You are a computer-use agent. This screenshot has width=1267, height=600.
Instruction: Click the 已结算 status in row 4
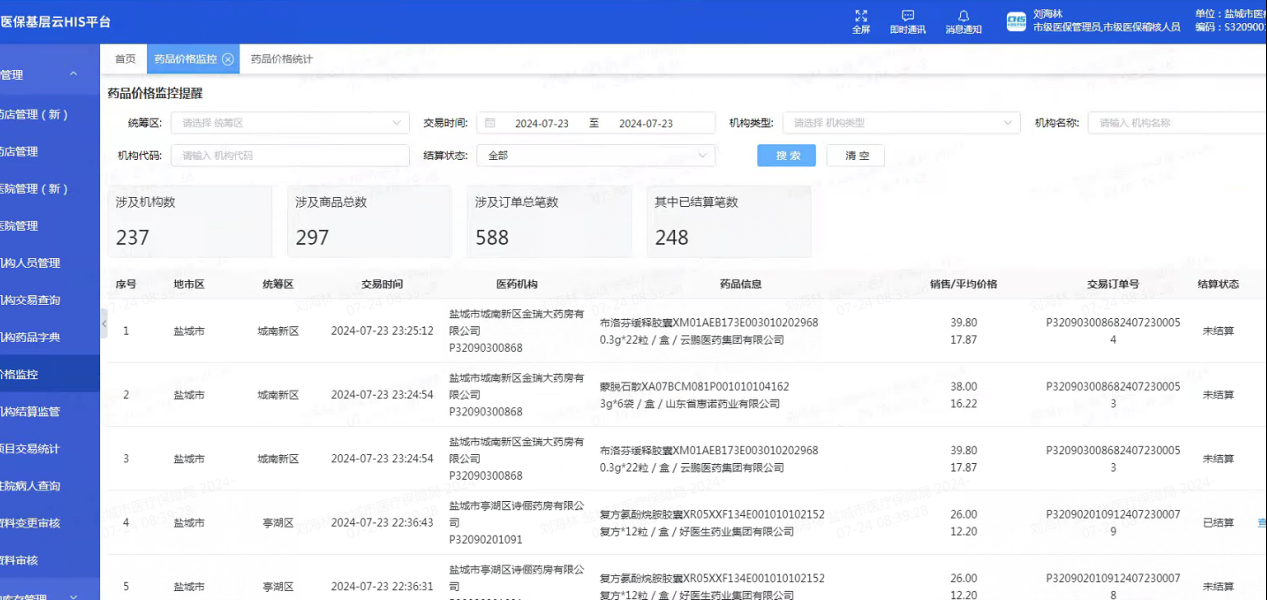point(1218,523)
